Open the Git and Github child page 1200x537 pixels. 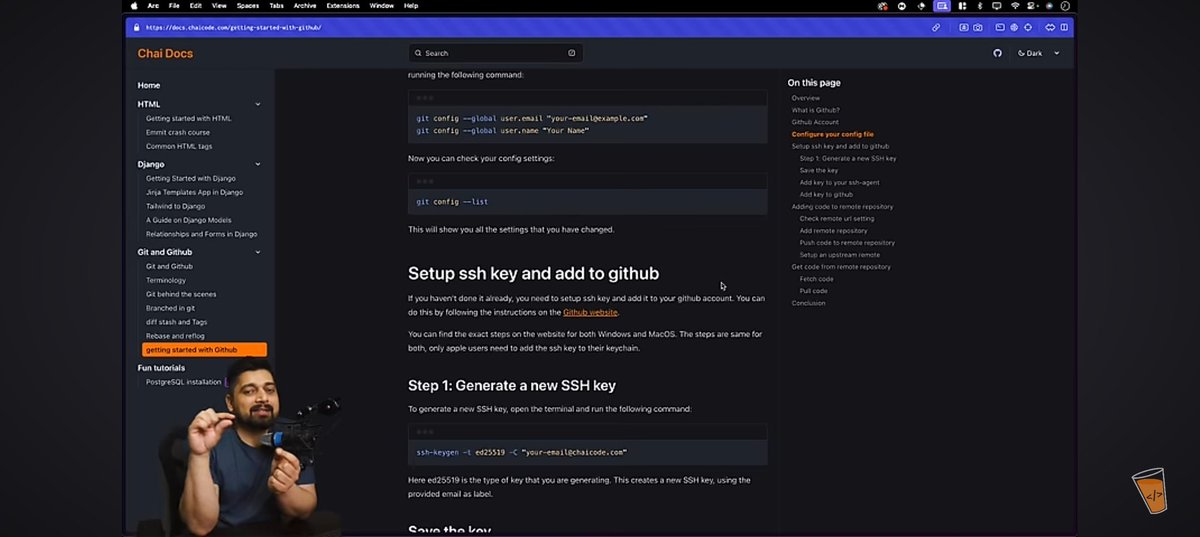coord(169,266)
